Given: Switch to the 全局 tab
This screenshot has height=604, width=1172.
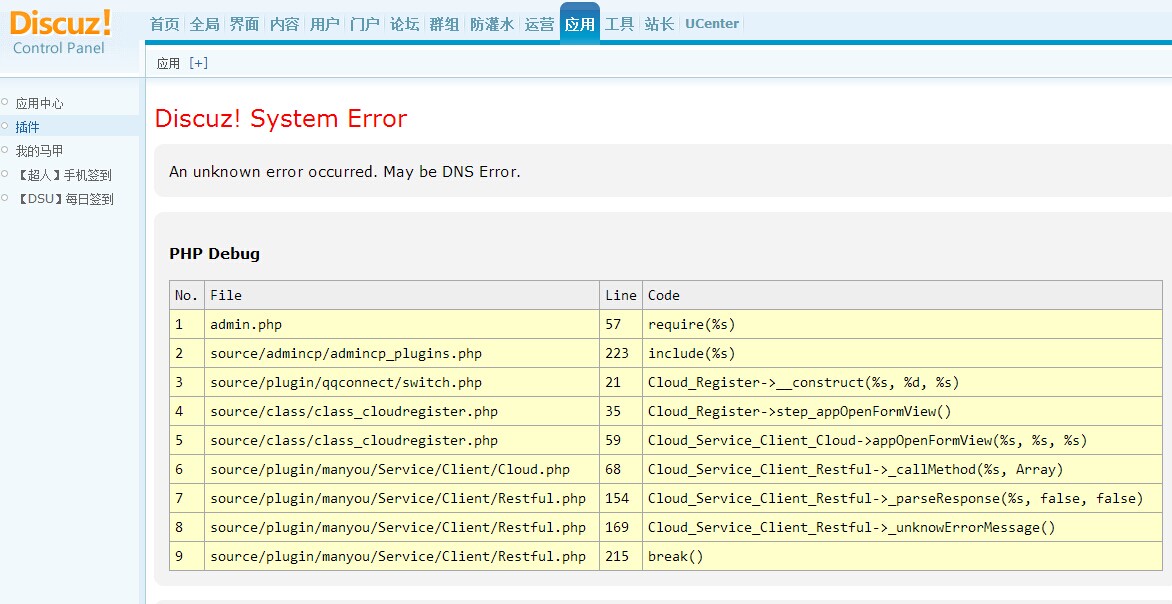Looking at the screenshot, I should [205, 24].
